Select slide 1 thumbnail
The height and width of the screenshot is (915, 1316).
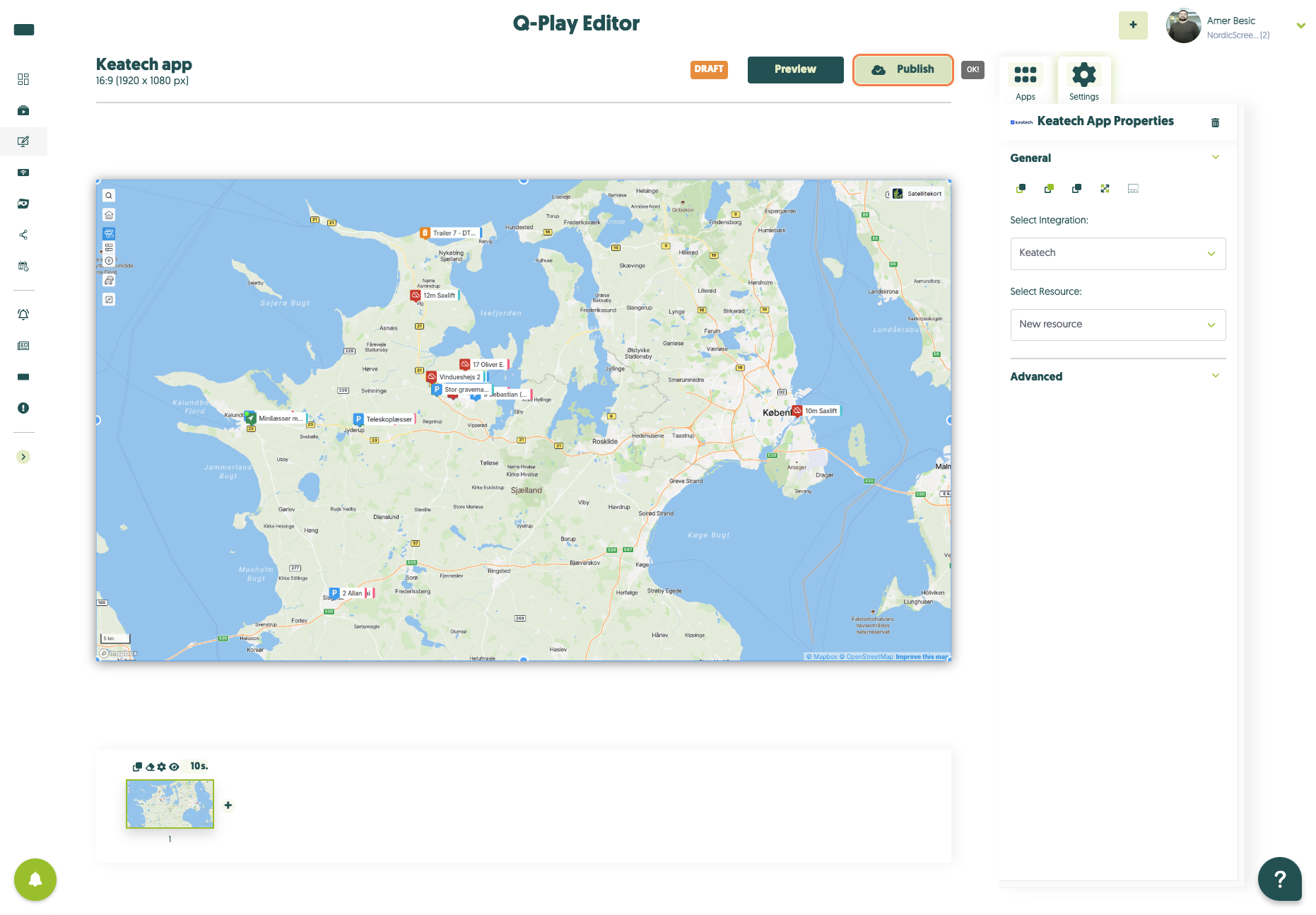coord(170,804)
